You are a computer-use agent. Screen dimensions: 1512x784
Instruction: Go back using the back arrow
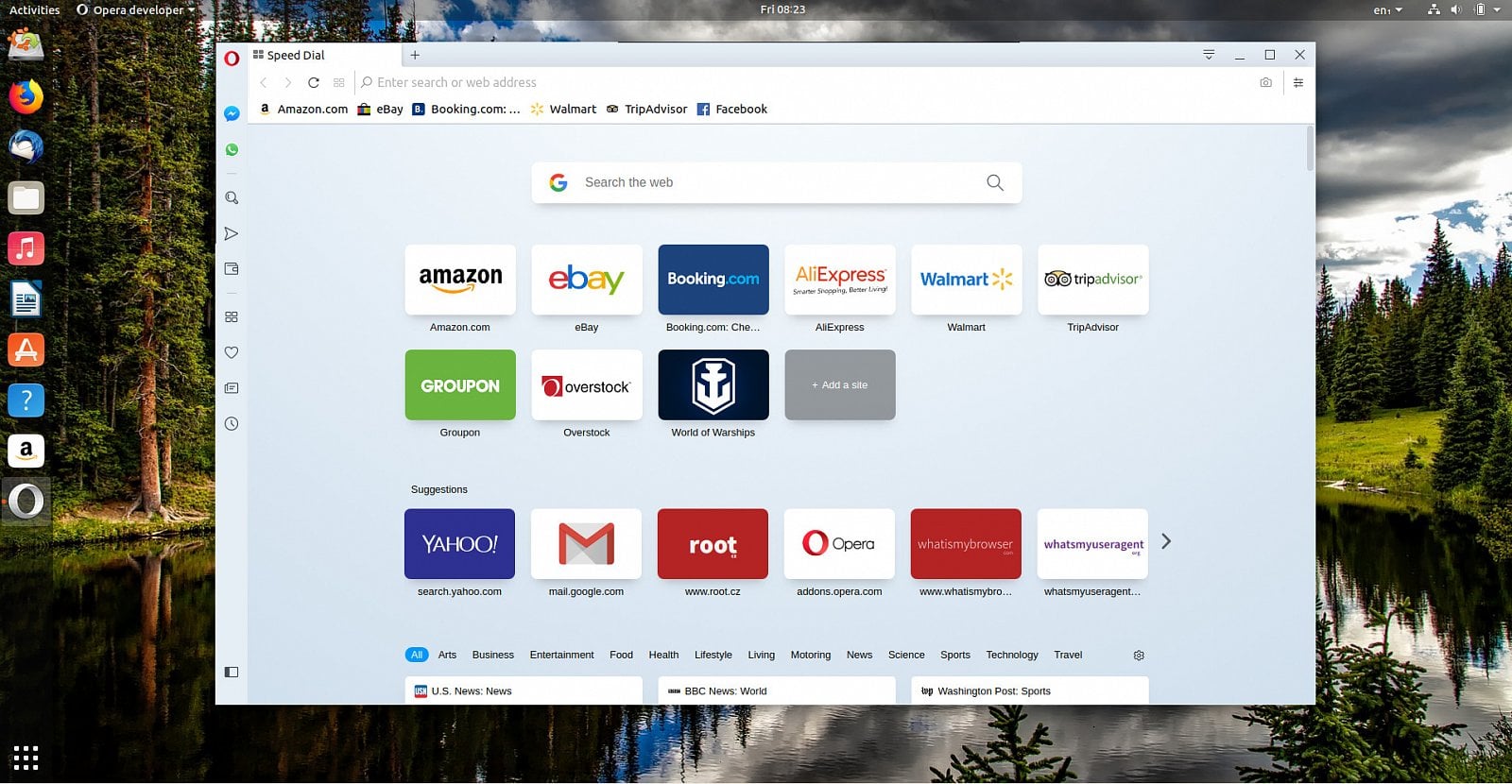(x=264, y=83)
